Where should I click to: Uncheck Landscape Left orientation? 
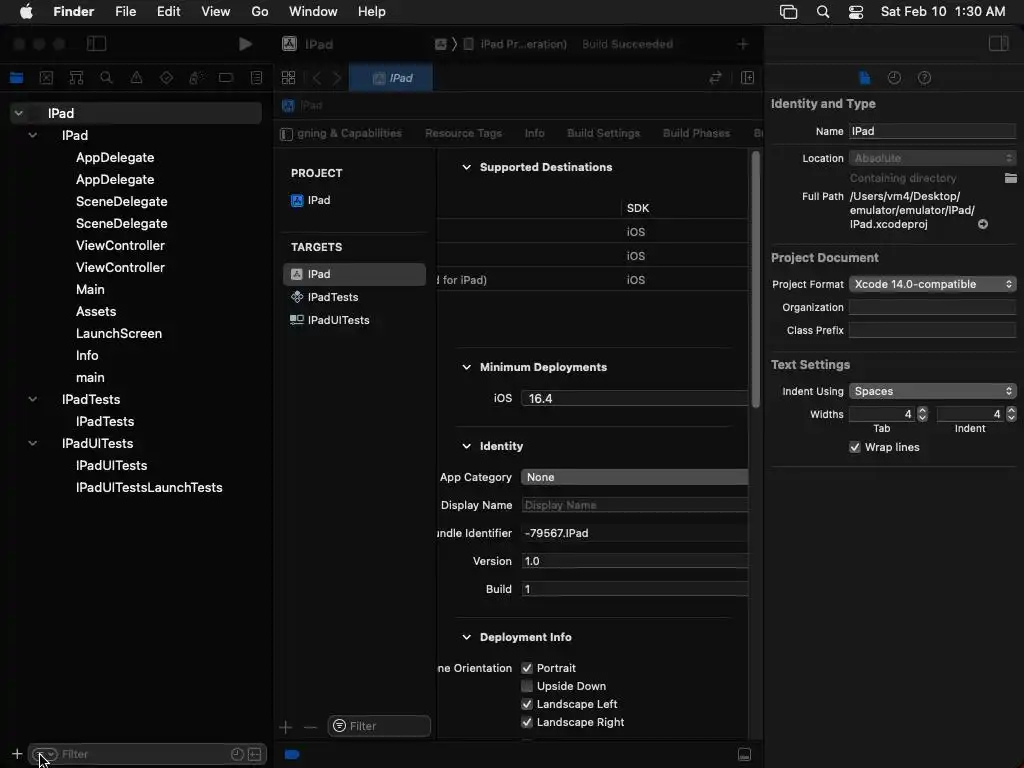pos(527,704)
